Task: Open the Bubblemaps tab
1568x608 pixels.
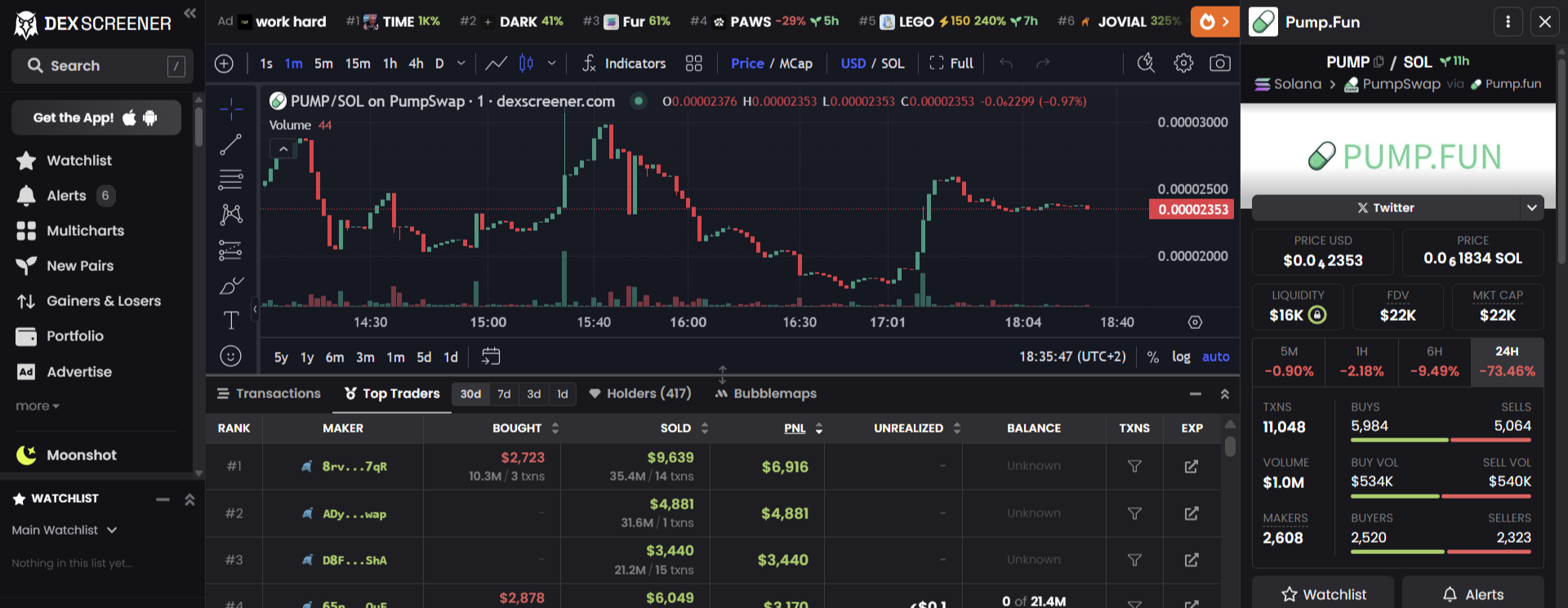Action: [x=766, y=394]
